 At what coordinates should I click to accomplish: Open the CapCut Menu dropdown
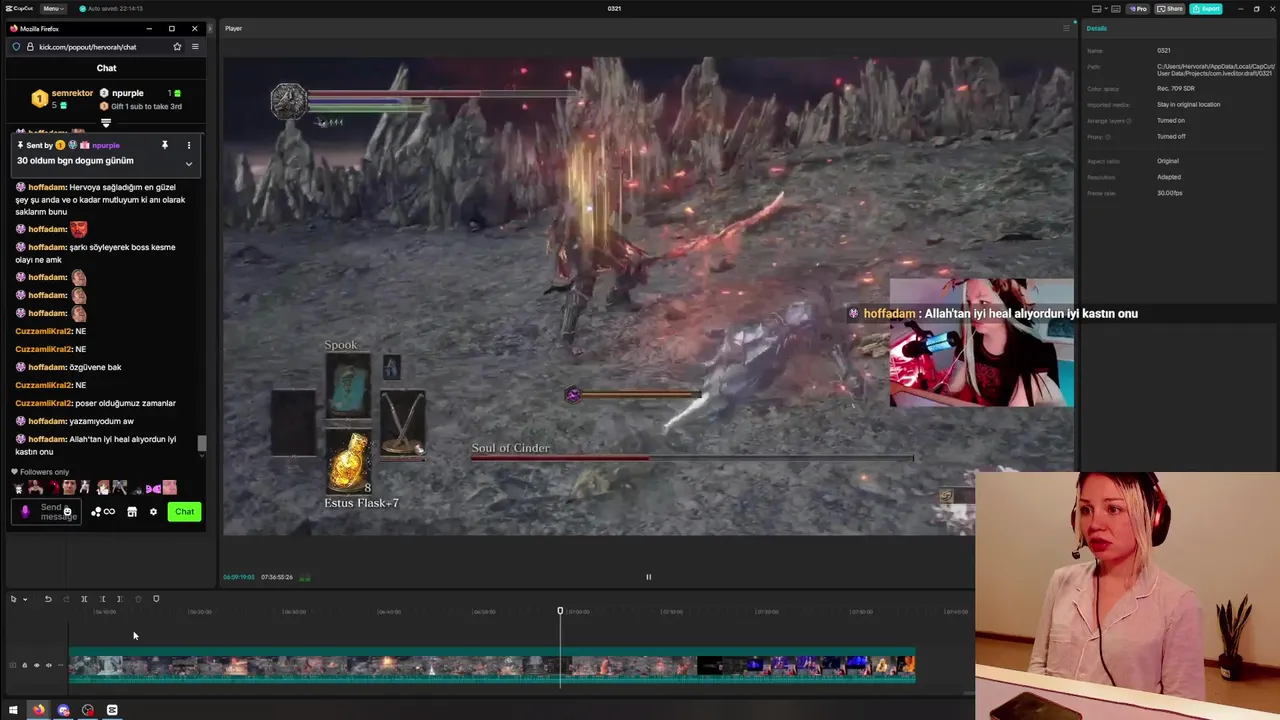[53, 8]
